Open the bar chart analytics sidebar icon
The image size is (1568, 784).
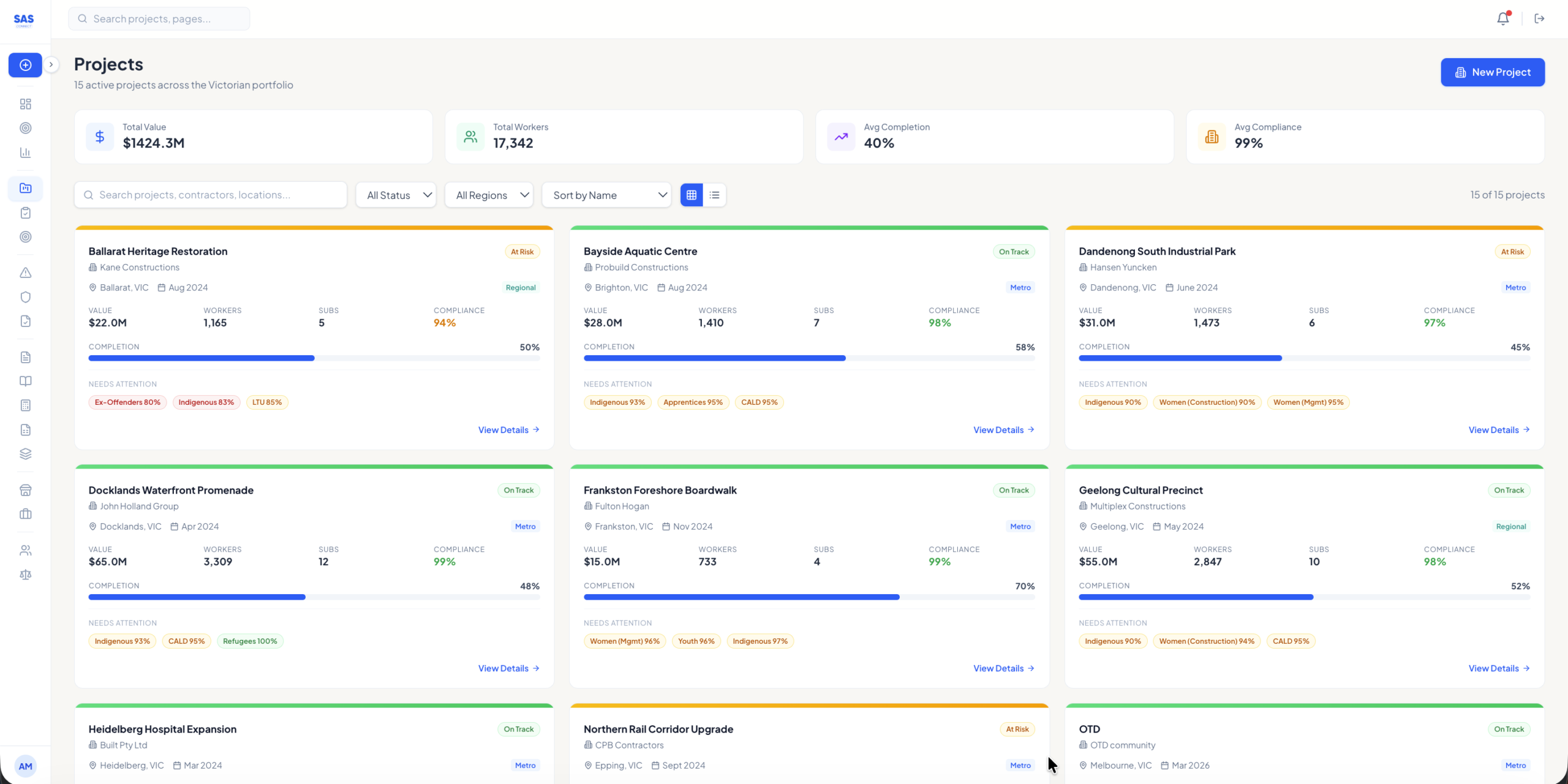[25, 153]
